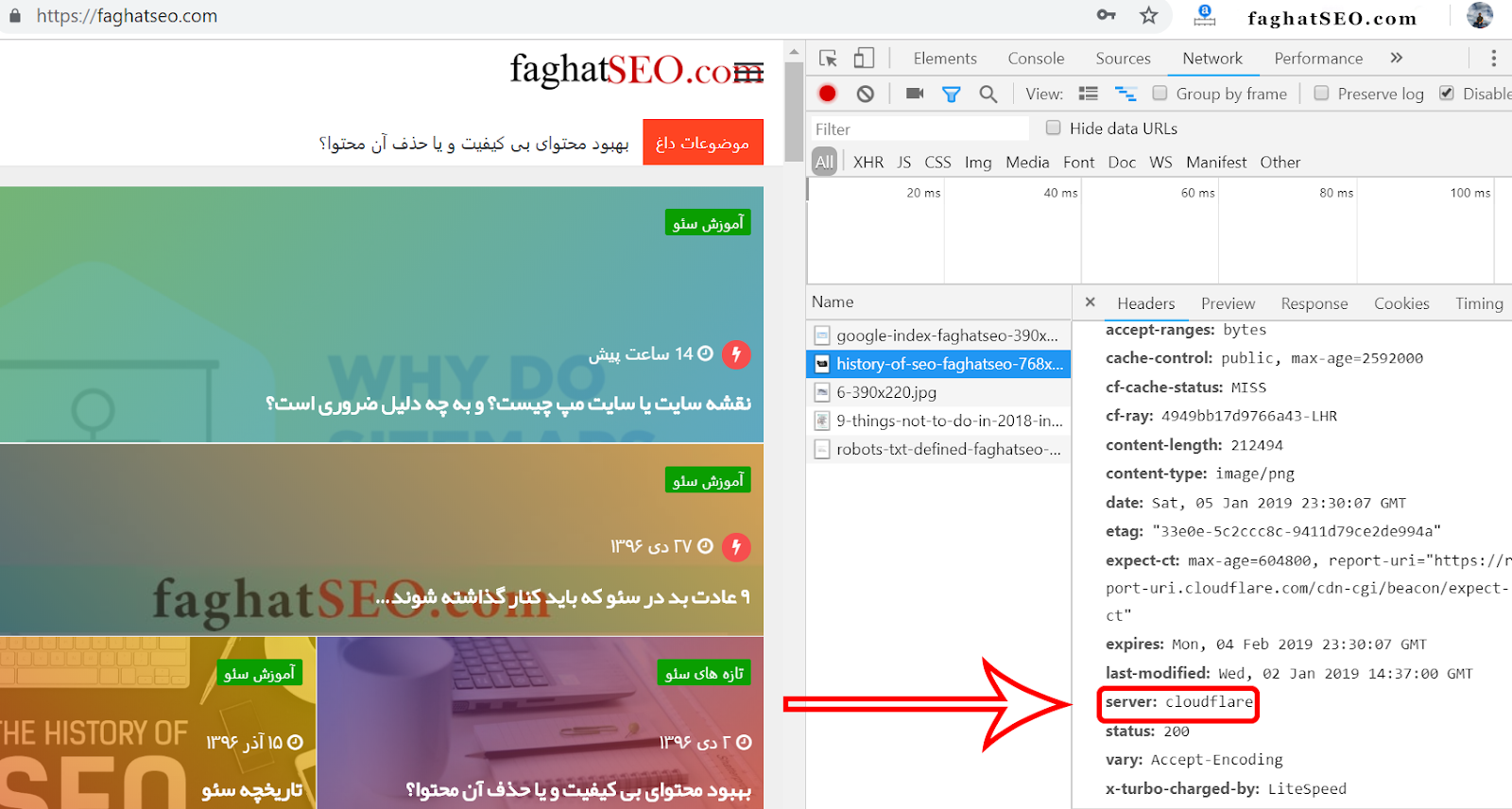Uncheck the Disable cache checkbox
The image size is (1512, 809).
pos(1447,93)
